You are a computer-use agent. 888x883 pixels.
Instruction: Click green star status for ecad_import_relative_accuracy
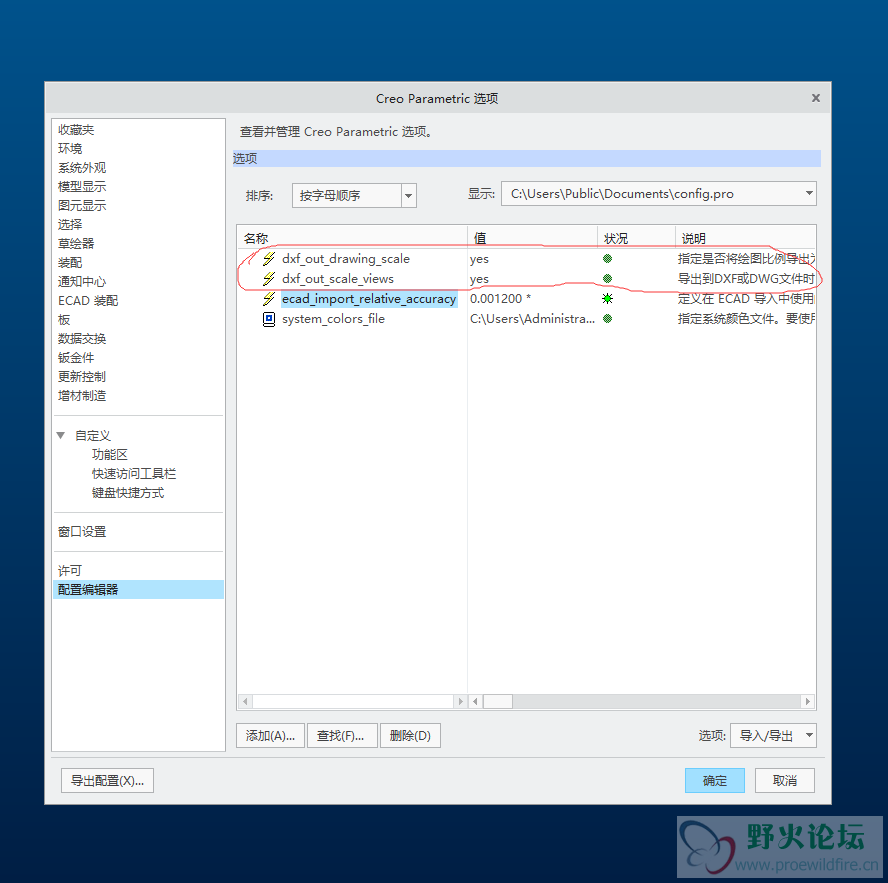point(607,298)
